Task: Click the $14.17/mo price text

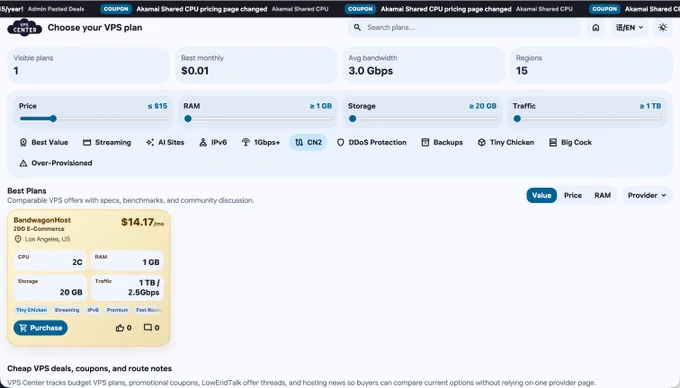Action: tap(142, 222)
